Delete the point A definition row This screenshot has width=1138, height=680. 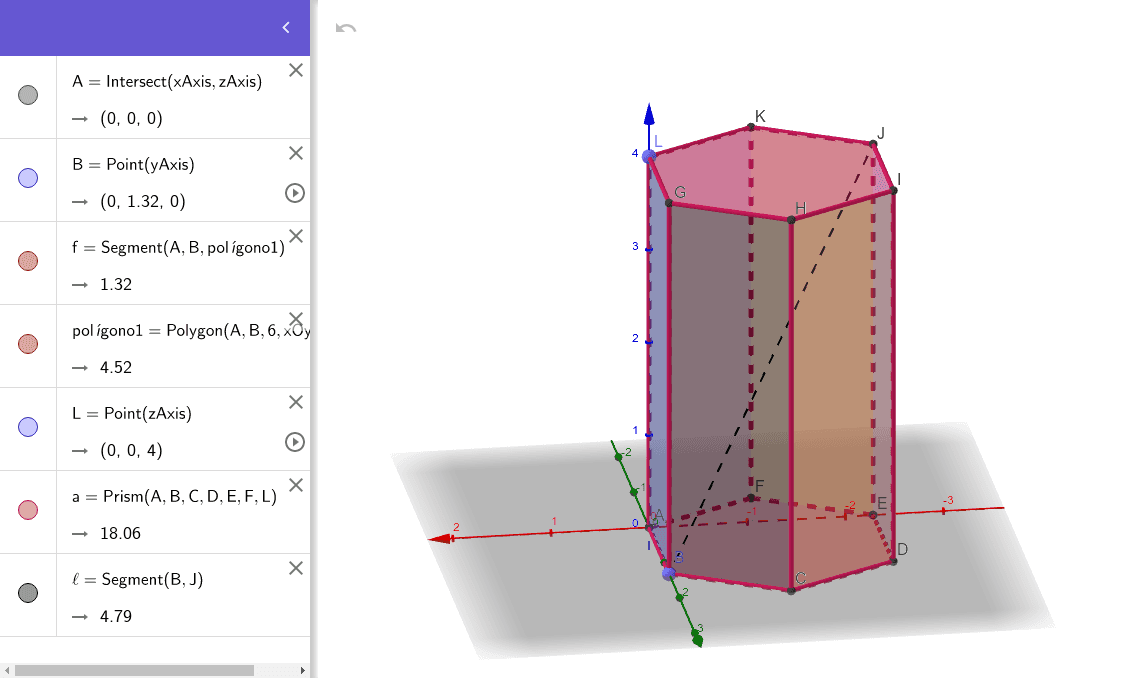click(295, 70)
